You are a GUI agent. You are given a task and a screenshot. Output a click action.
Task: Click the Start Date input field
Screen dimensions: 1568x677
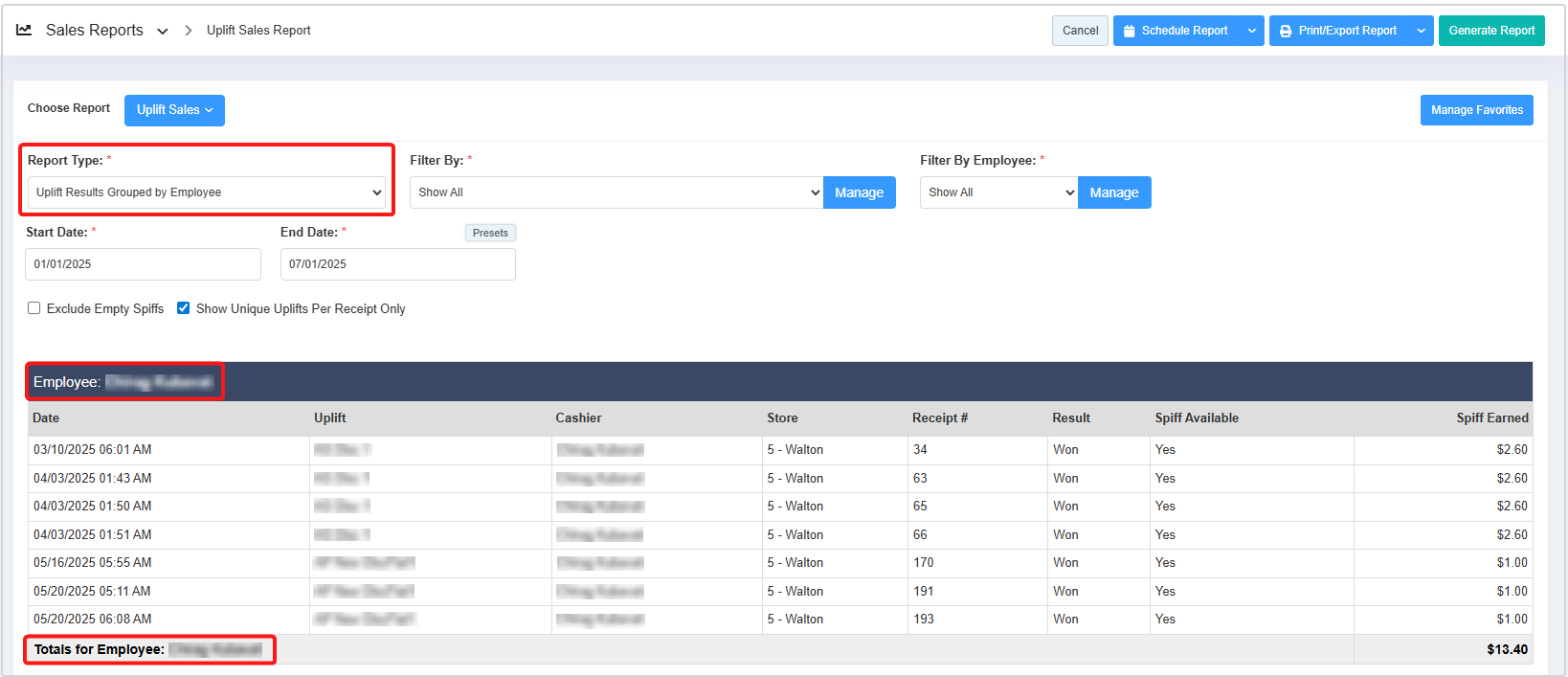pyautogui.click(x=143, y=264)
